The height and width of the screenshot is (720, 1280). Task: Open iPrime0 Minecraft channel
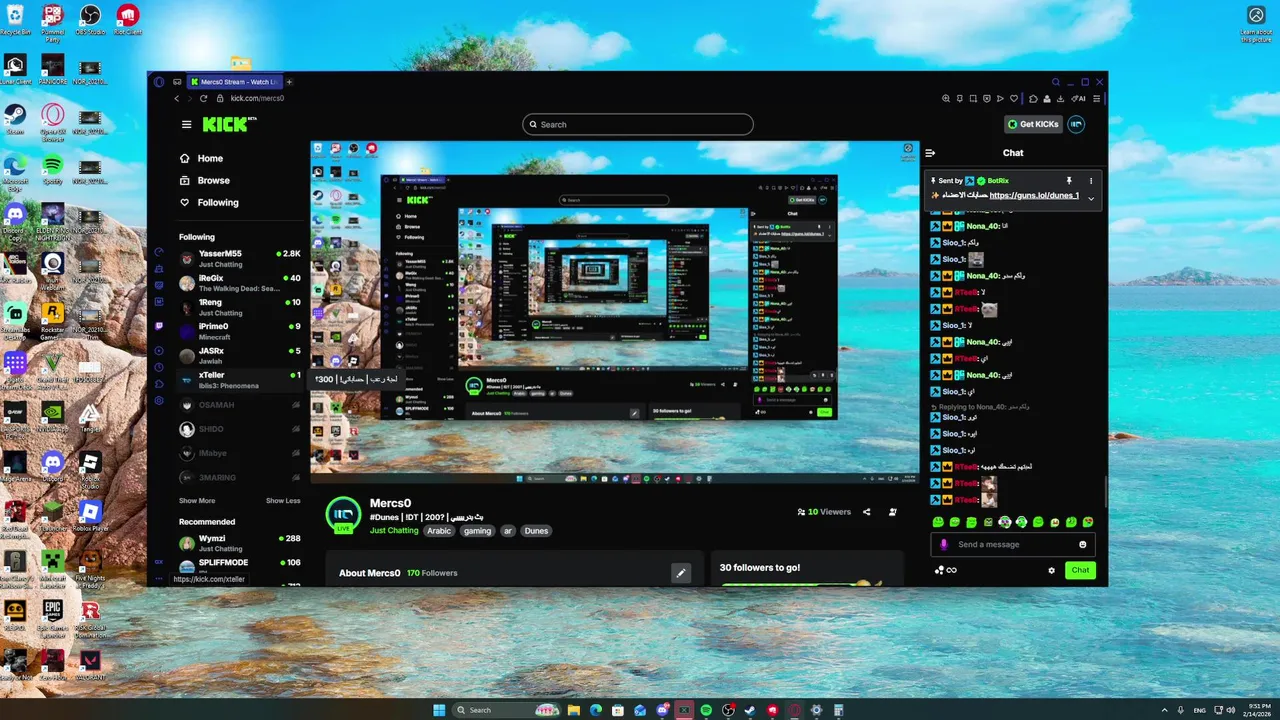240,331
